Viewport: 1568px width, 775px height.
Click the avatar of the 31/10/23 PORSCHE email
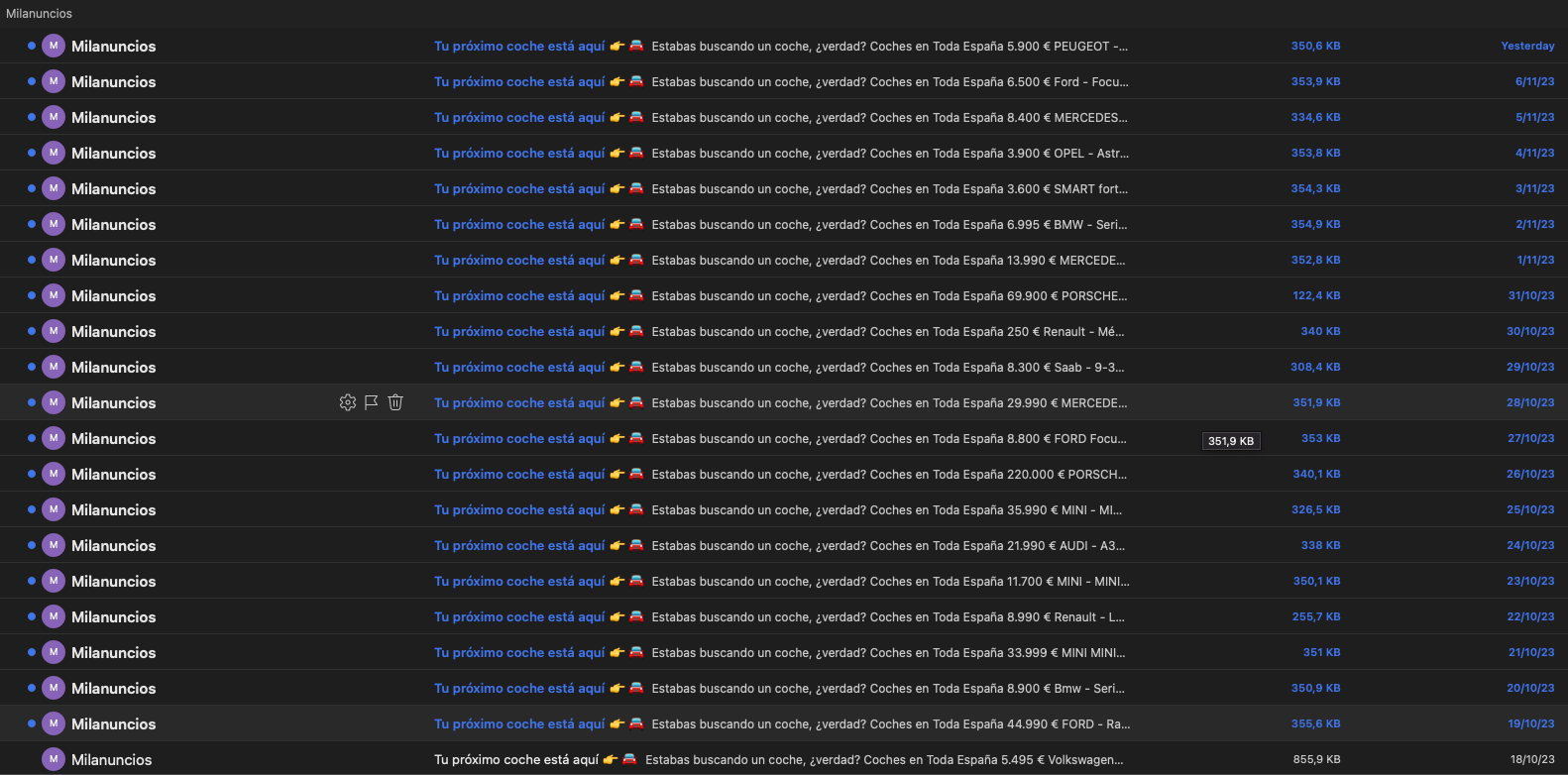tap(54, 295)
